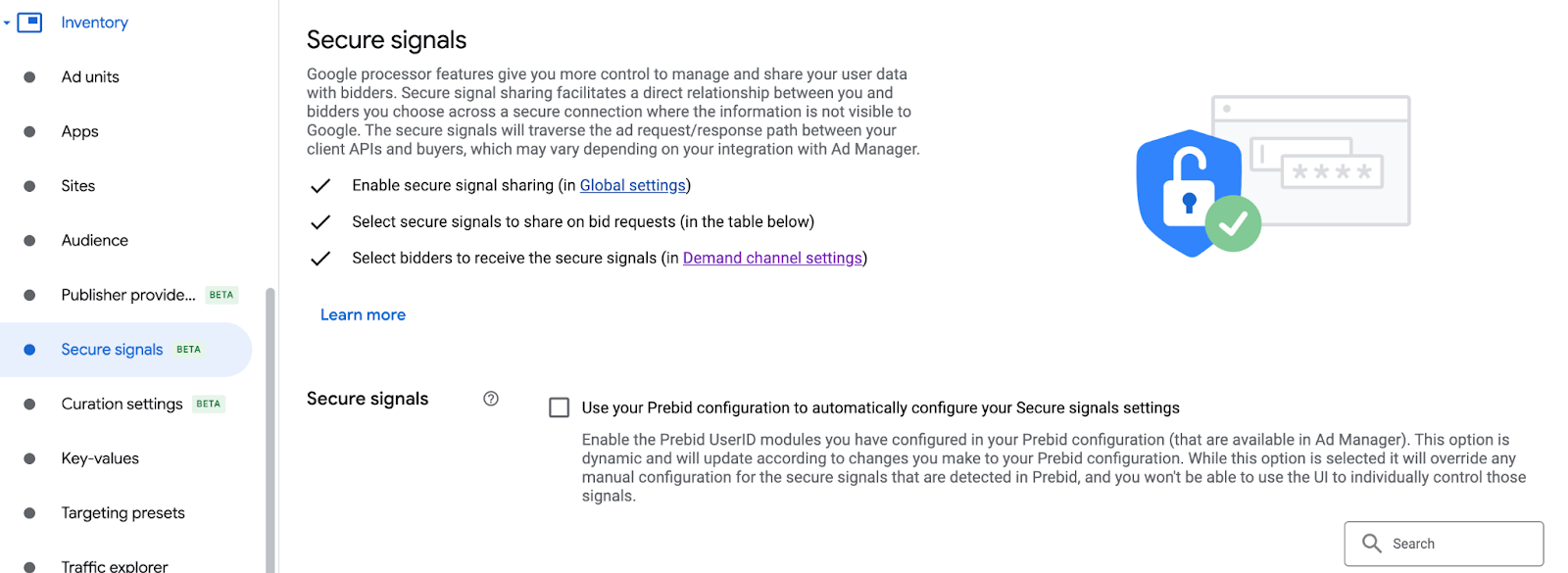
Task: Click the Ad units bullet icon
Action: [x=29, y=77]
